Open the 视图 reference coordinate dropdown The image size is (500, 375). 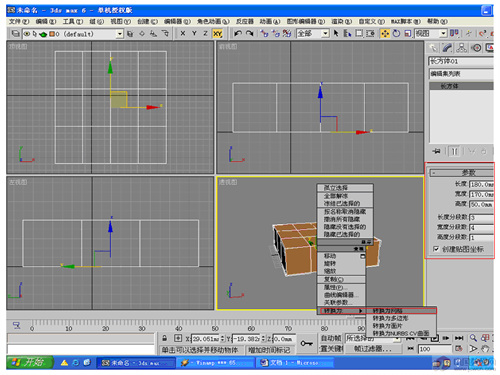(x=443, y=33)
